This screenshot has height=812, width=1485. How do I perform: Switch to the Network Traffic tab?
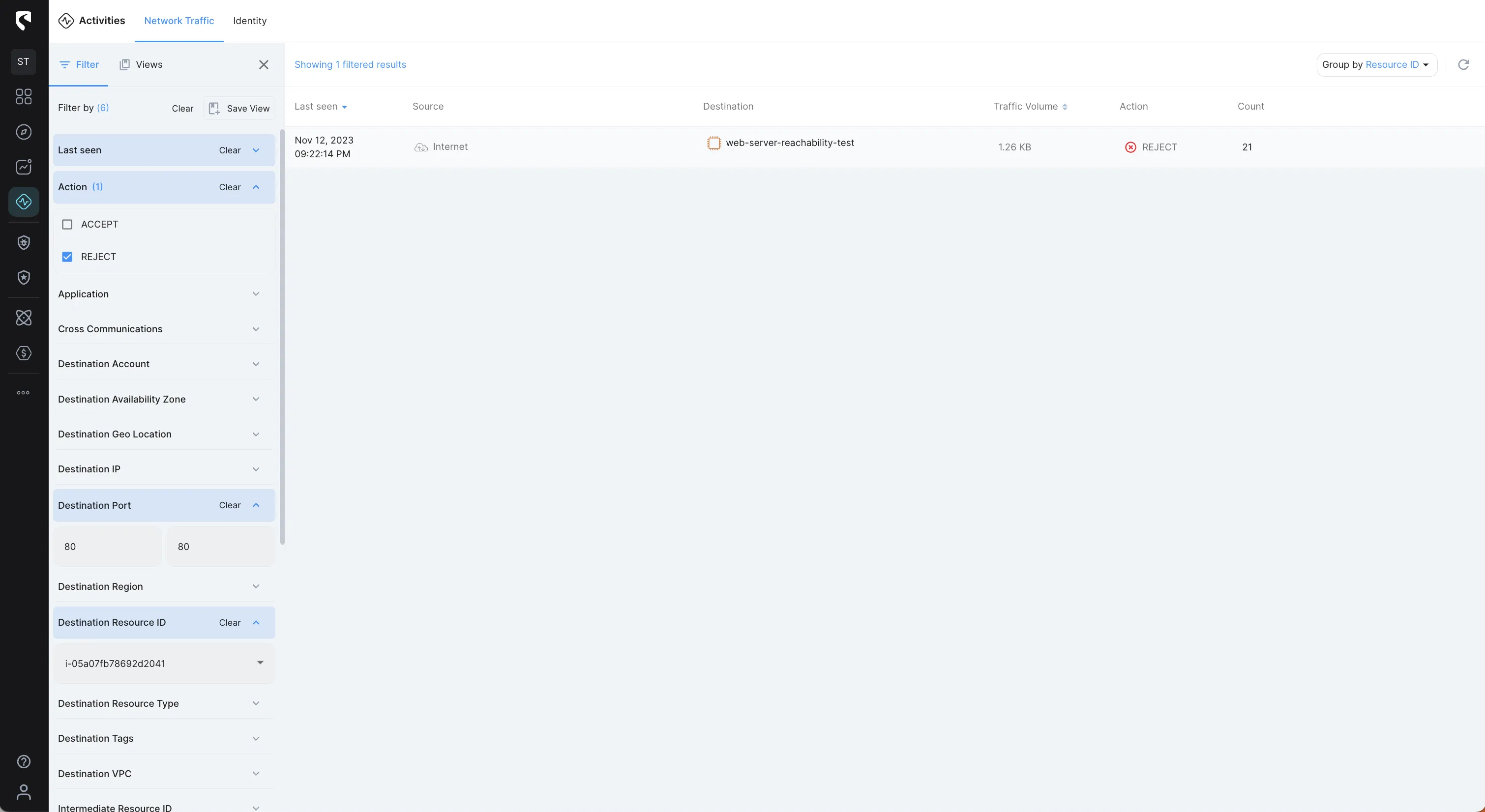tap(178, 21)
